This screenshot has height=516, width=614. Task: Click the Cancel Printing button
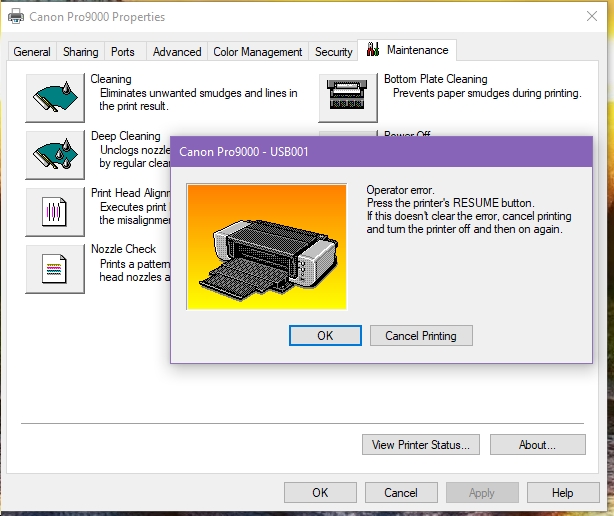click(x=420, y=336)
